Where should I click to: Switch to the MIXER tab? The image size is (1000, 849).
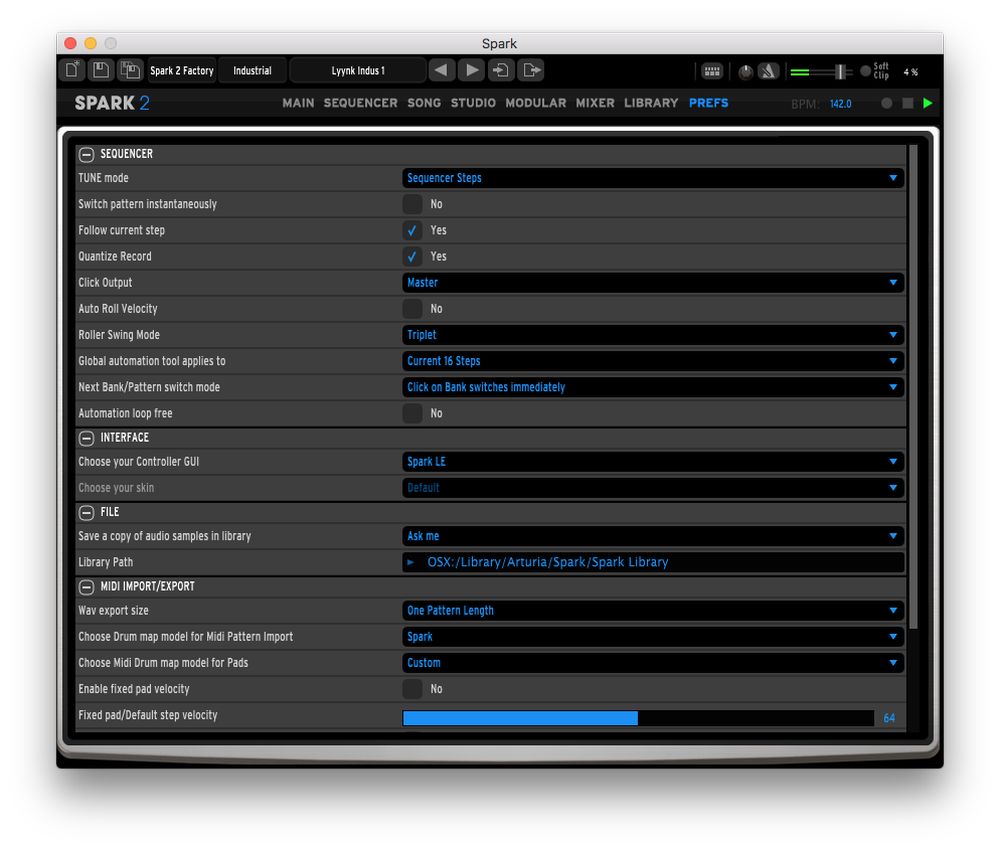[595, 103]
